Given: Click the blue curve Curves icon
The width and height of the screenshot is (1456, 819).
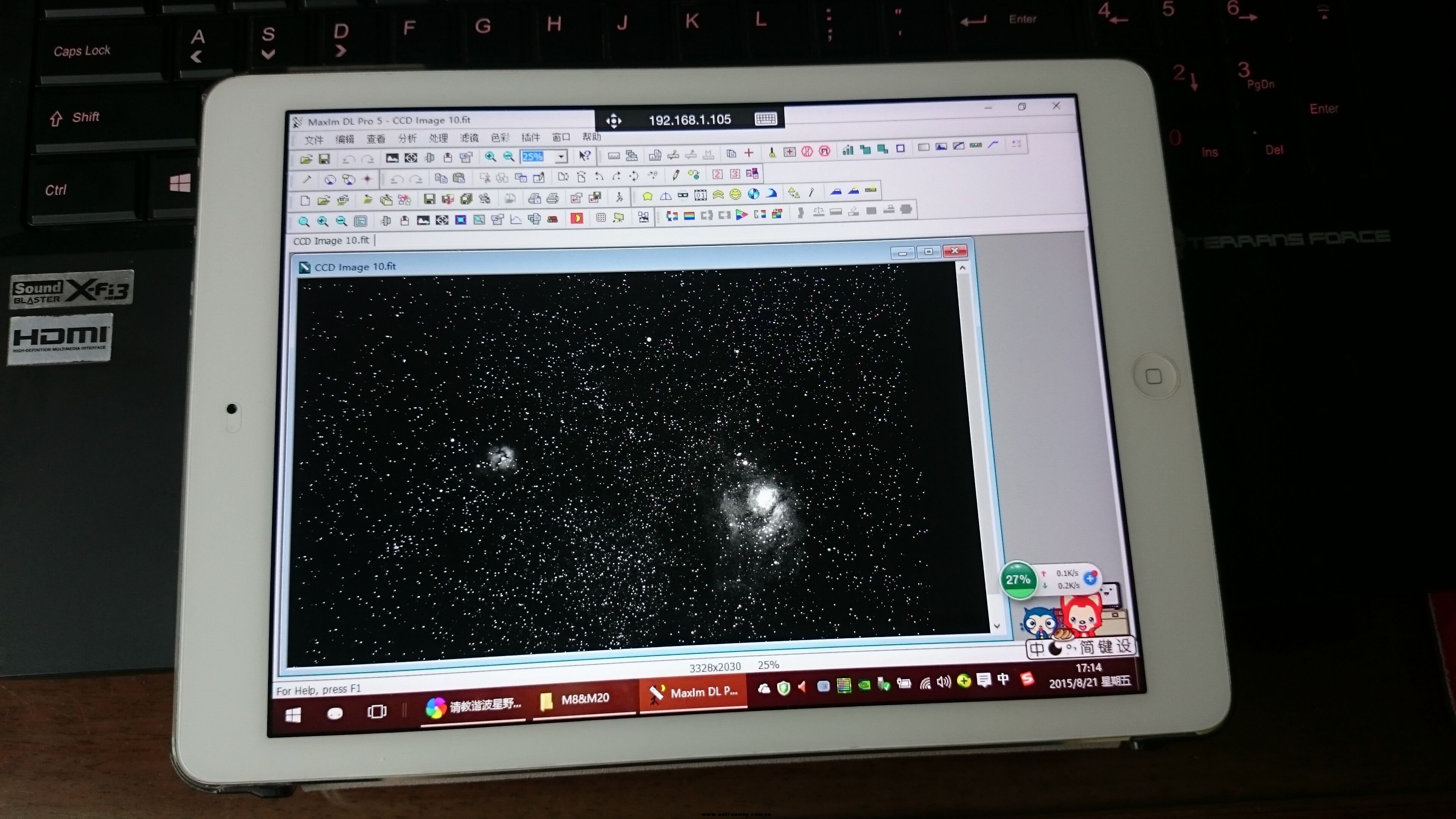Looking at the screenshot, I should (993, 145).
